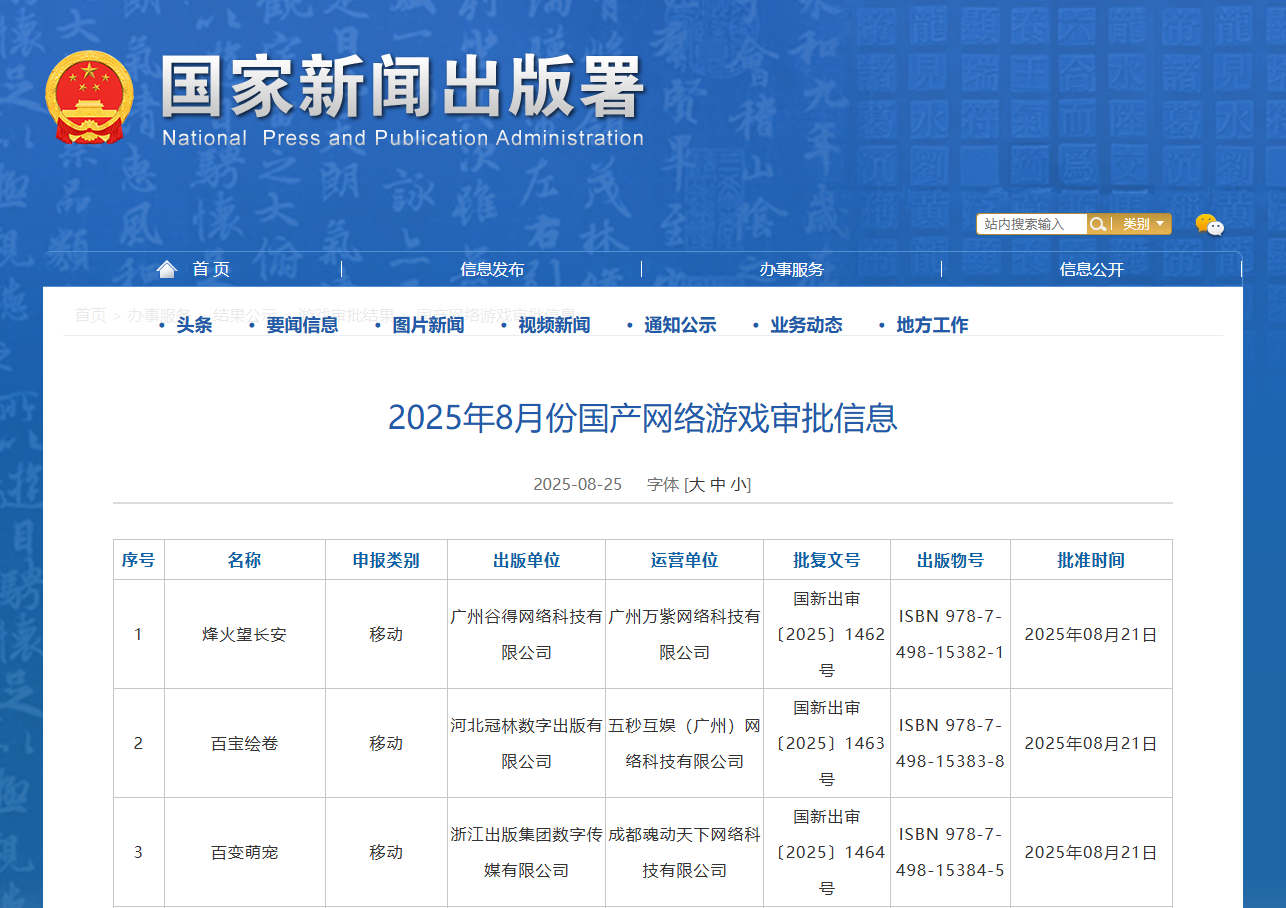Type in the 站内搜索输入 search box
1286x908 pixels.
tap(1030, 224)
